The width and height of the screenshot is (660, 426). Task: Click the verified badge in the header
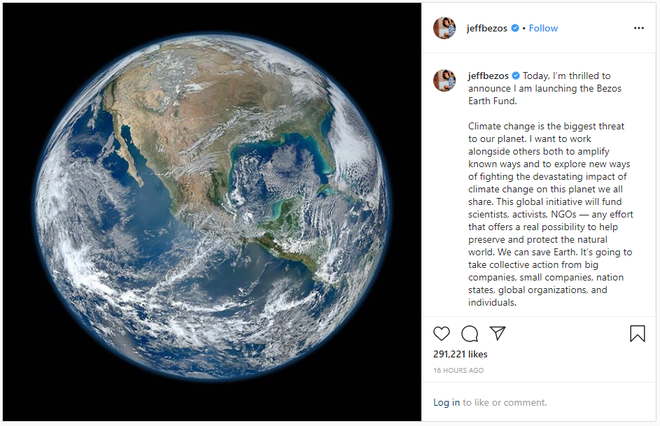pos(515,28)
